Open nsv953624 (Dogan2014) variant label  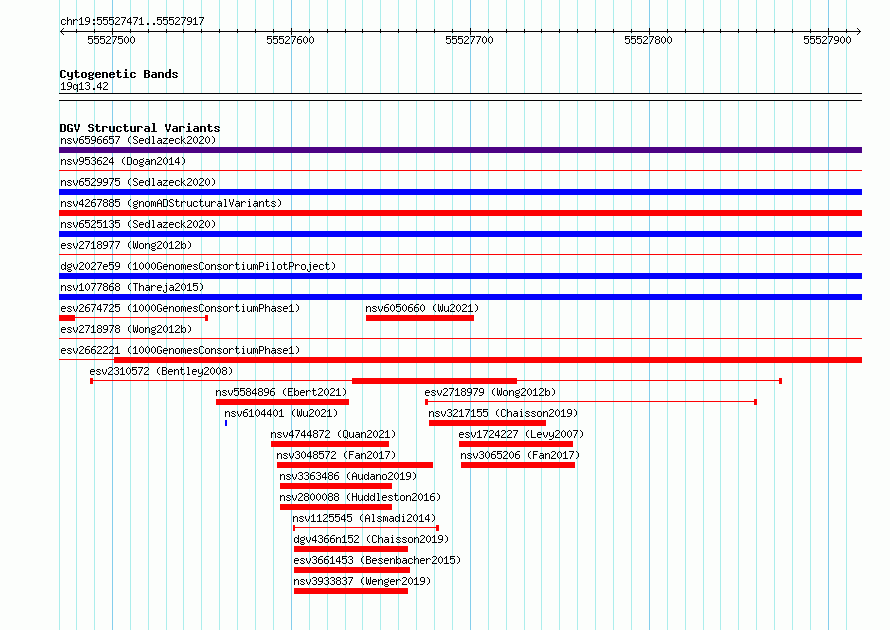123,161
